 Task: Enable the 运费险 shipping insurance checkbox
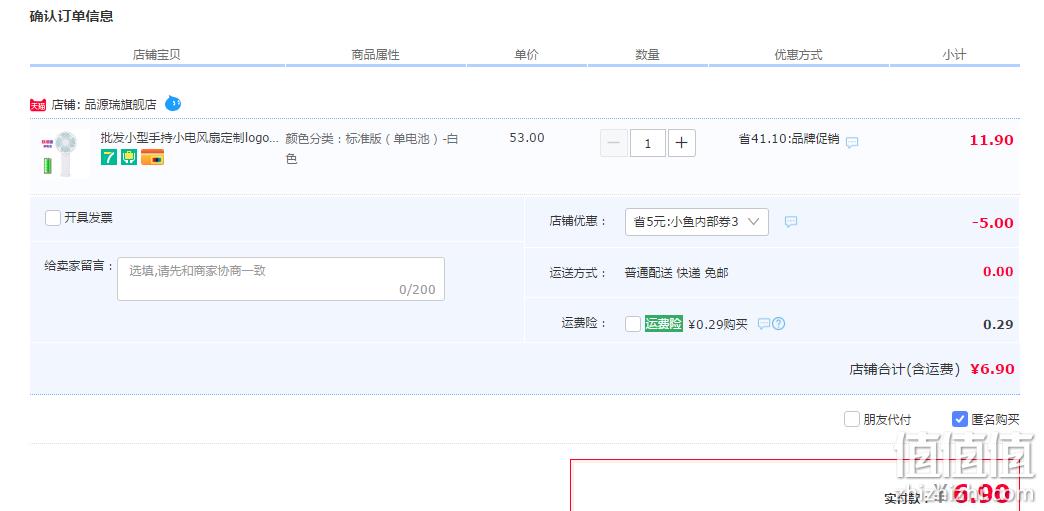pyautogui.click(x=633, y=324)
